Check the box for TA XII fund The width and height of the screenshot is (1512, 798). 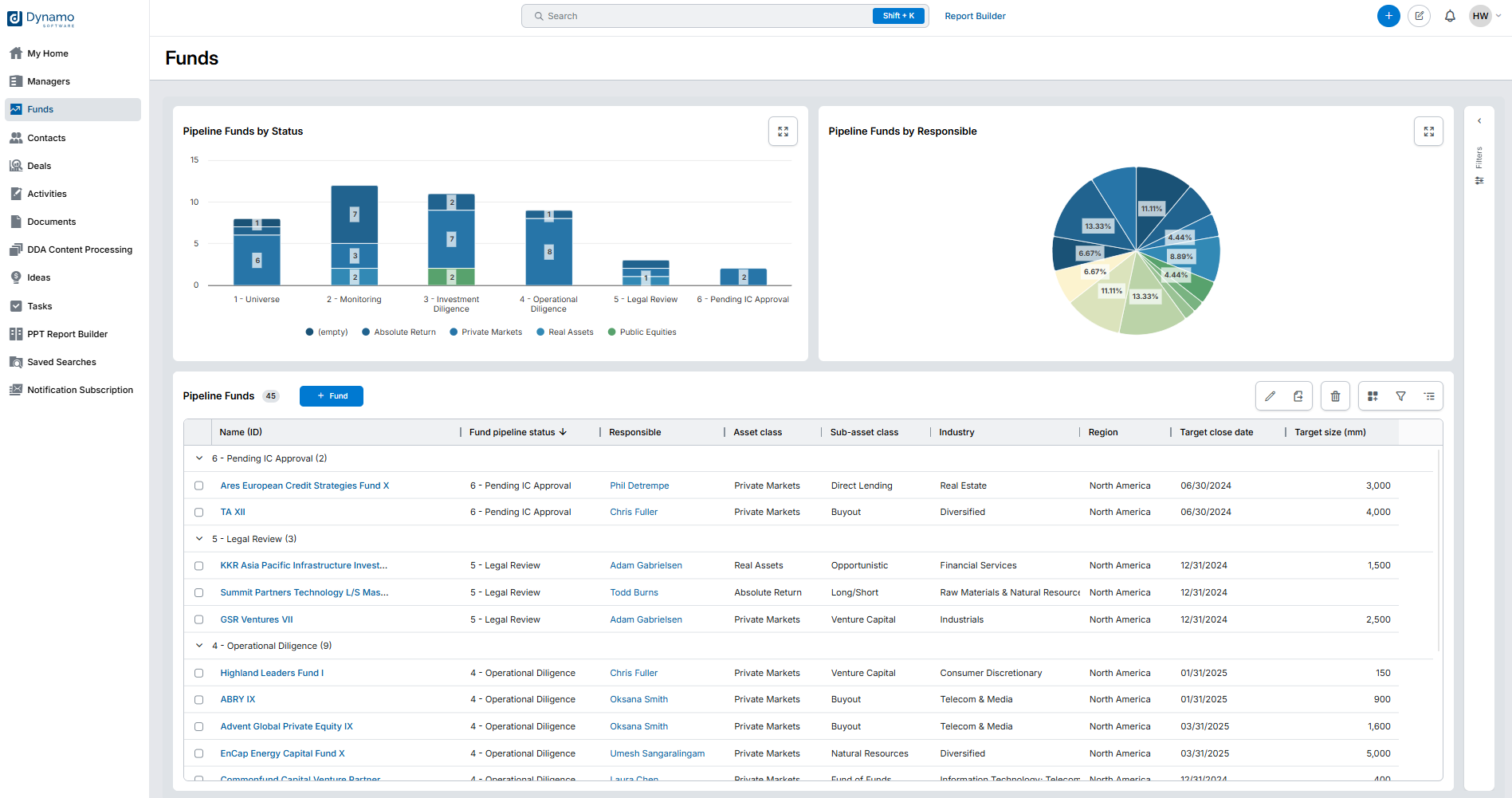click(x=199, y=513)
